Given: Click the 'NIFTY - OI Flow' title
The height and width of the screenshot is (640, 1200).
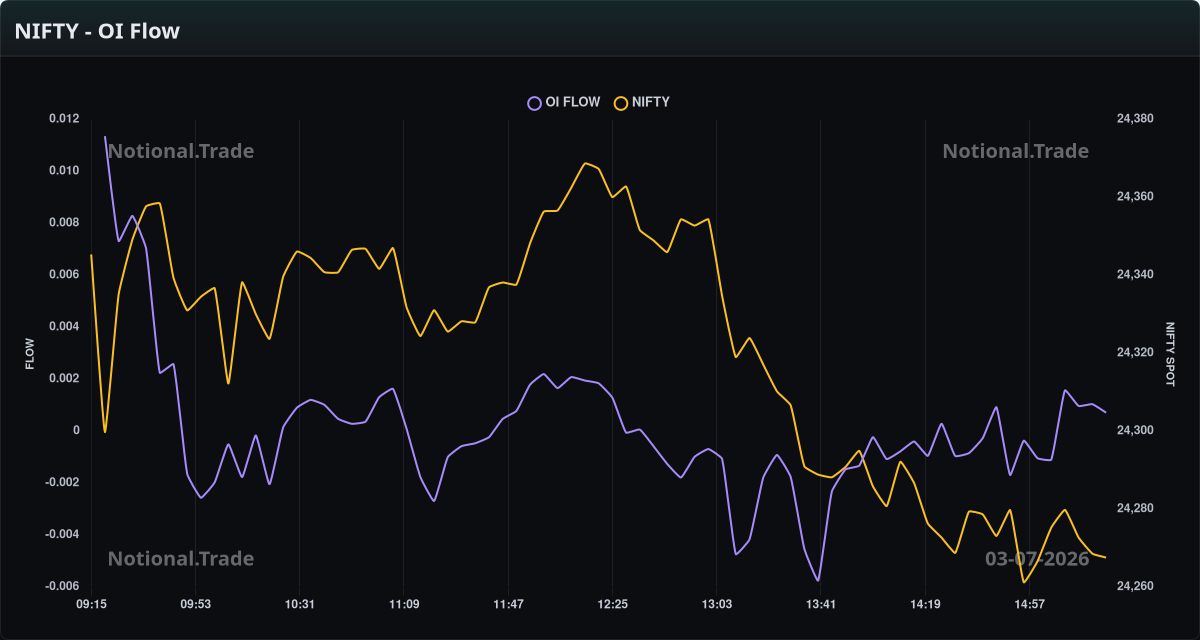Looking at the screenshot, I should (97, 31).
